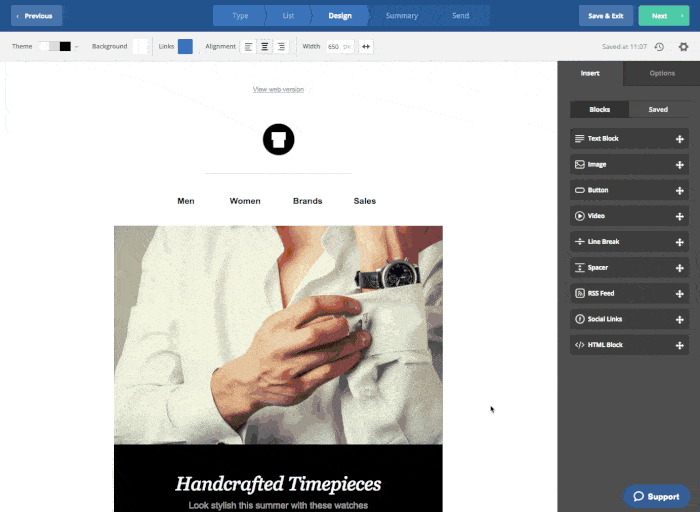Screen dimensions: 700x512
Task: Select the Button block pill icon
Action: pyautogui.click(x=579, y=190)
